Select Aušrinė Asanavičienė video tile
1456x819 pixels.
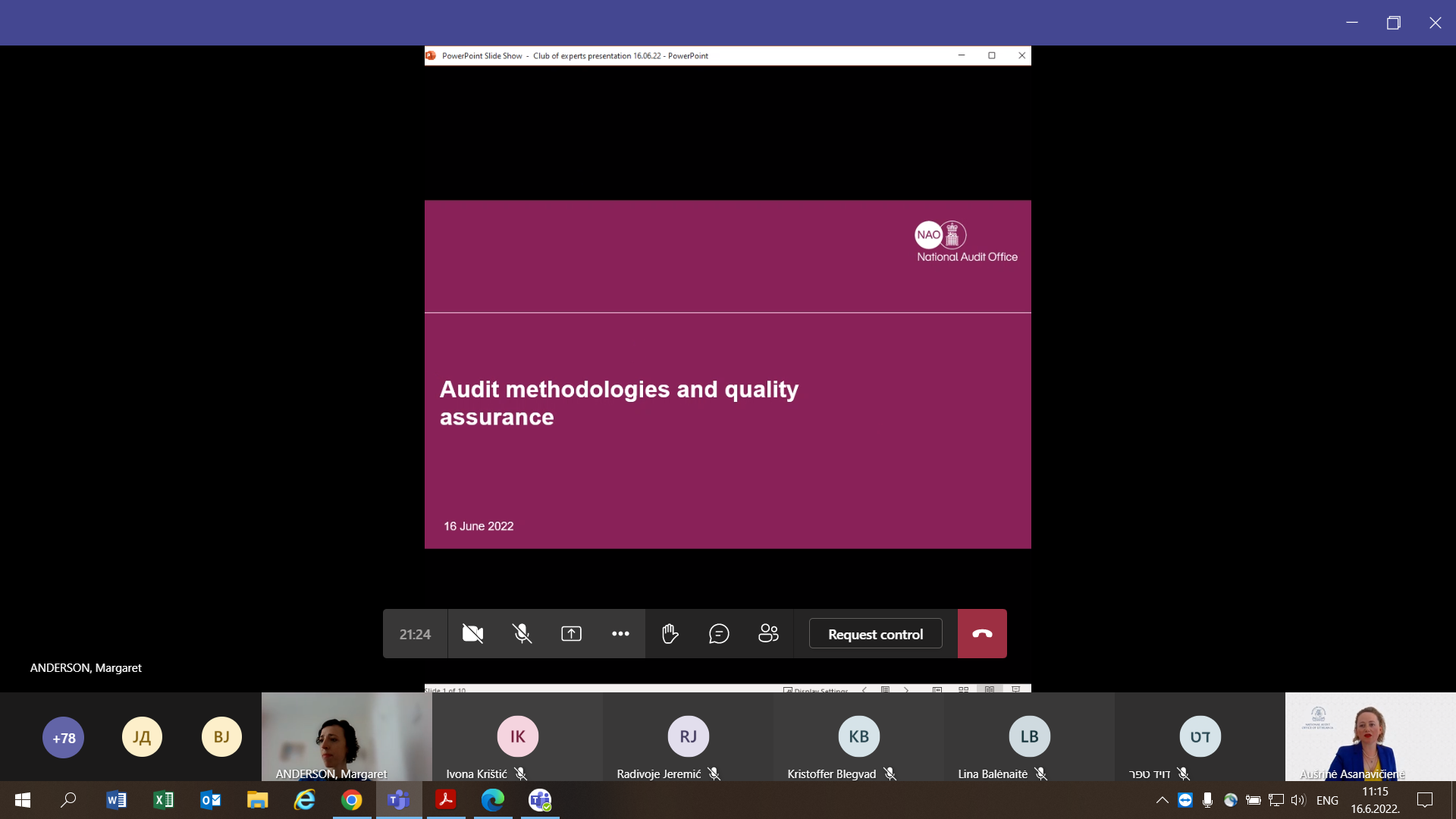click(x=1370, y=736)
